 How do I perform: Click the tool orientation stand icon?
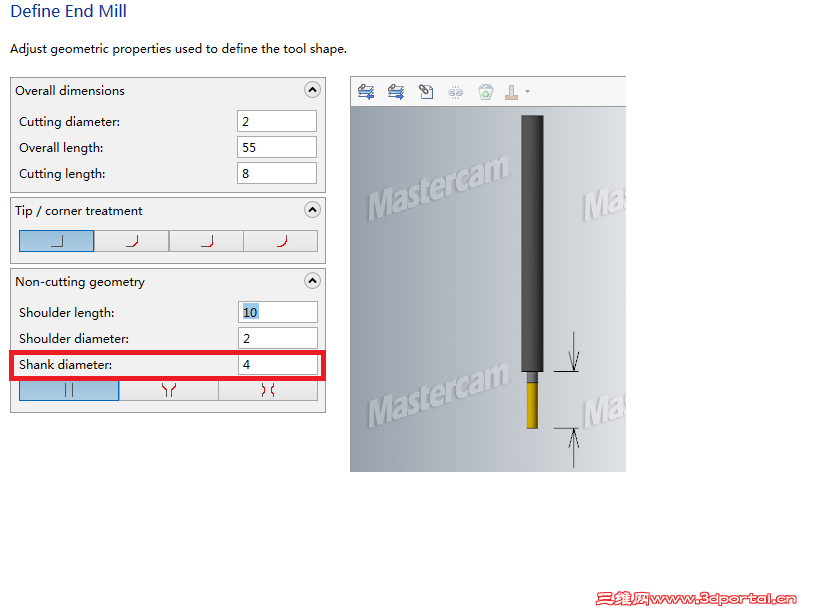(512, 92)
